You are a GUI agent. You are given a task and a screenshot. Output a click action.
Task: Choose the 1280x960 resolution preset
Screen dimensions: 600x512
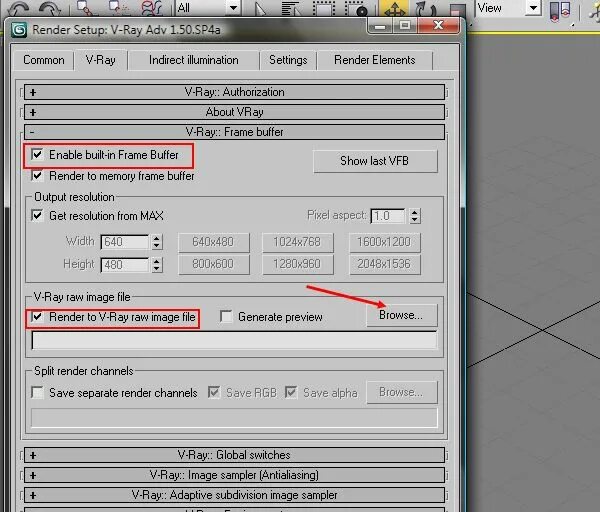pyautogui.click(x=297, y=264)
